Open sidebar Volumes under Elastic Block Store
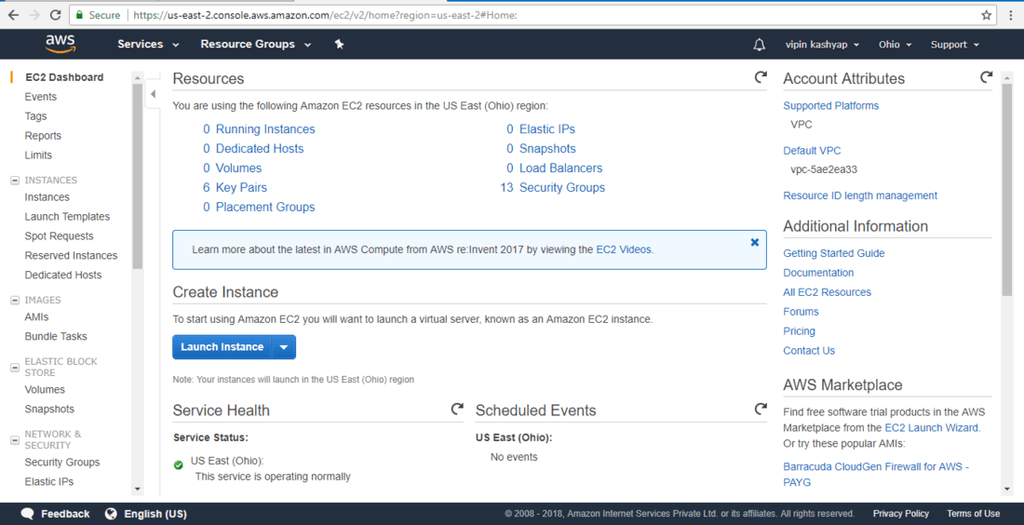The image size is (1024, 525). point(44,390)
